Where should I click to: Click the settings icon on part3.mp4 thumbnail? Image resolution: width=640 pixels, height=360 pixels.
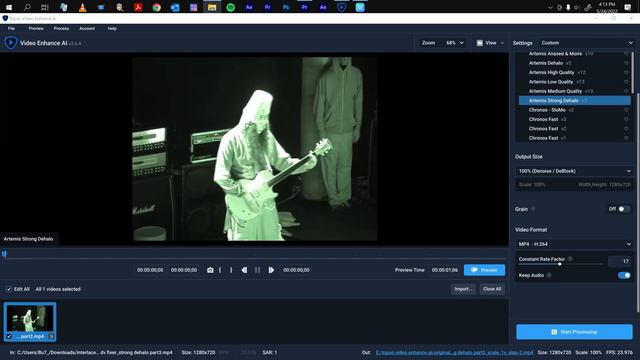51,336
